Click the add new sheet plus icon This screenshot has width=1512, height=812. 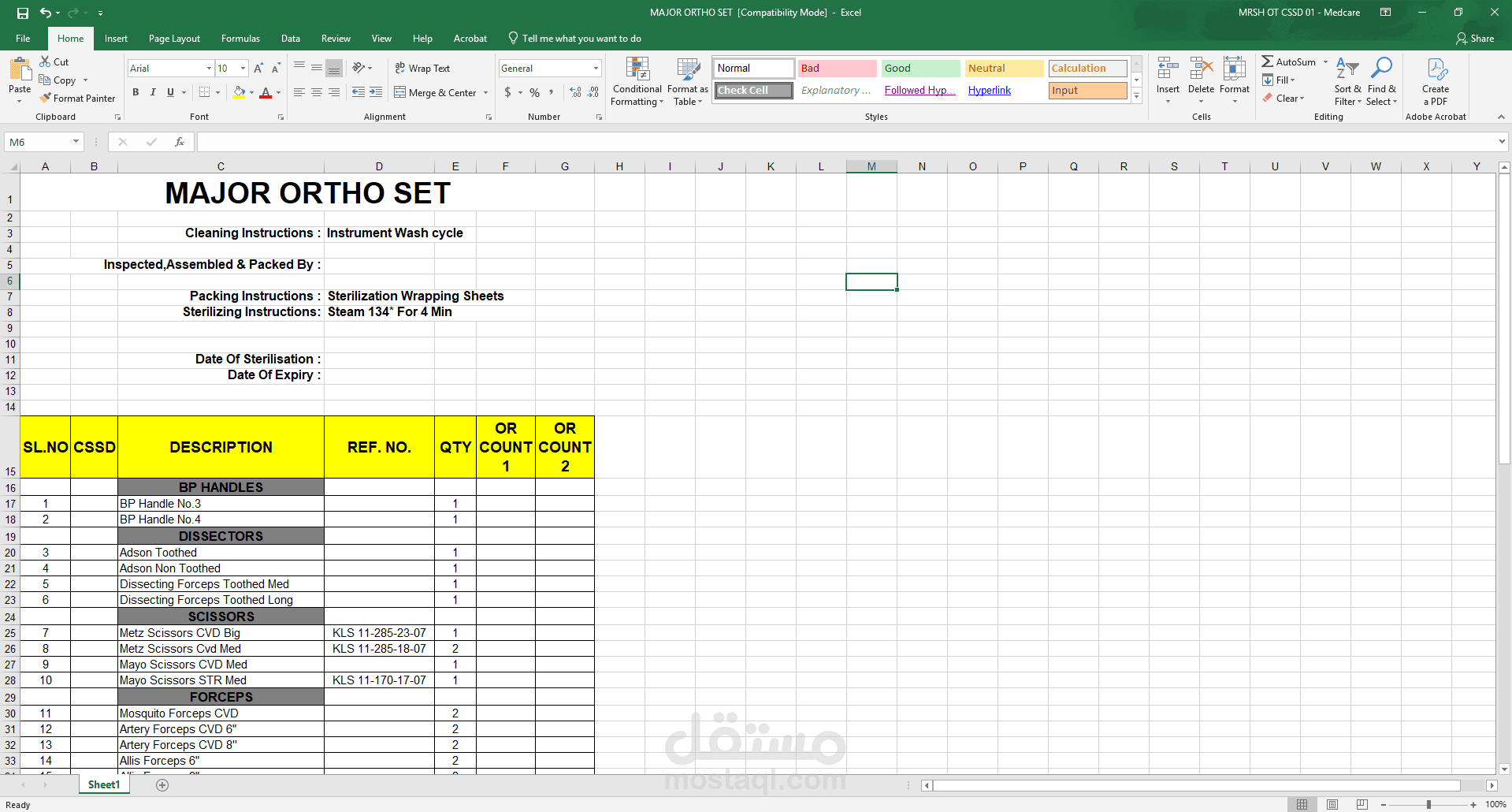162,785
